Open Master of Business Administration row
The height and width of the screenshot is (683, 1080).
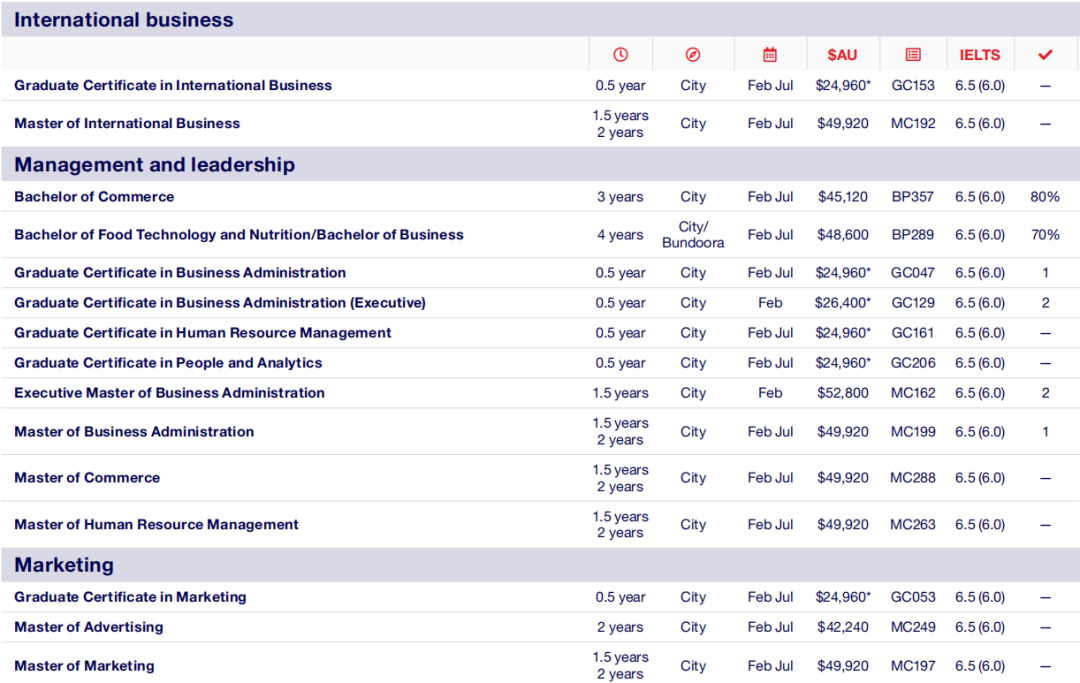tap(134, 432)
